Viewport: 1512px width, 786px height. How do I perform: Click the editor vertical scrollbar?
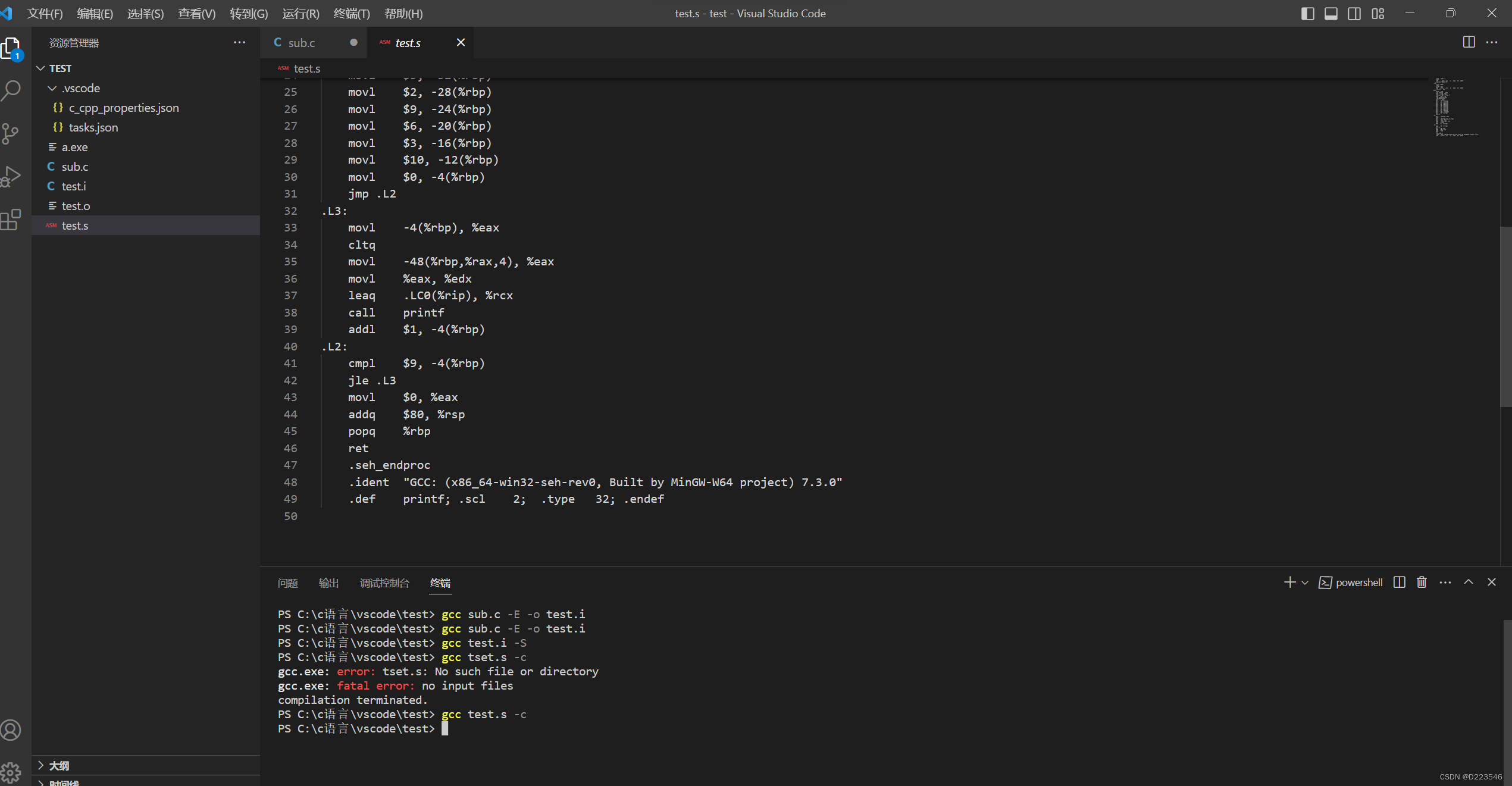[1505, 316]
